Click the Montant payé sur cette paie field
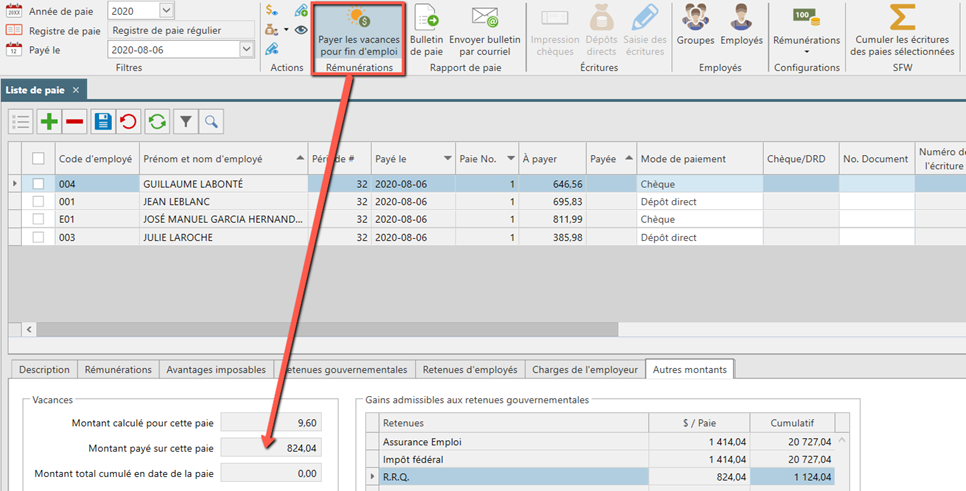This screenshot has width=966, height=491. (x=271, y=448)
